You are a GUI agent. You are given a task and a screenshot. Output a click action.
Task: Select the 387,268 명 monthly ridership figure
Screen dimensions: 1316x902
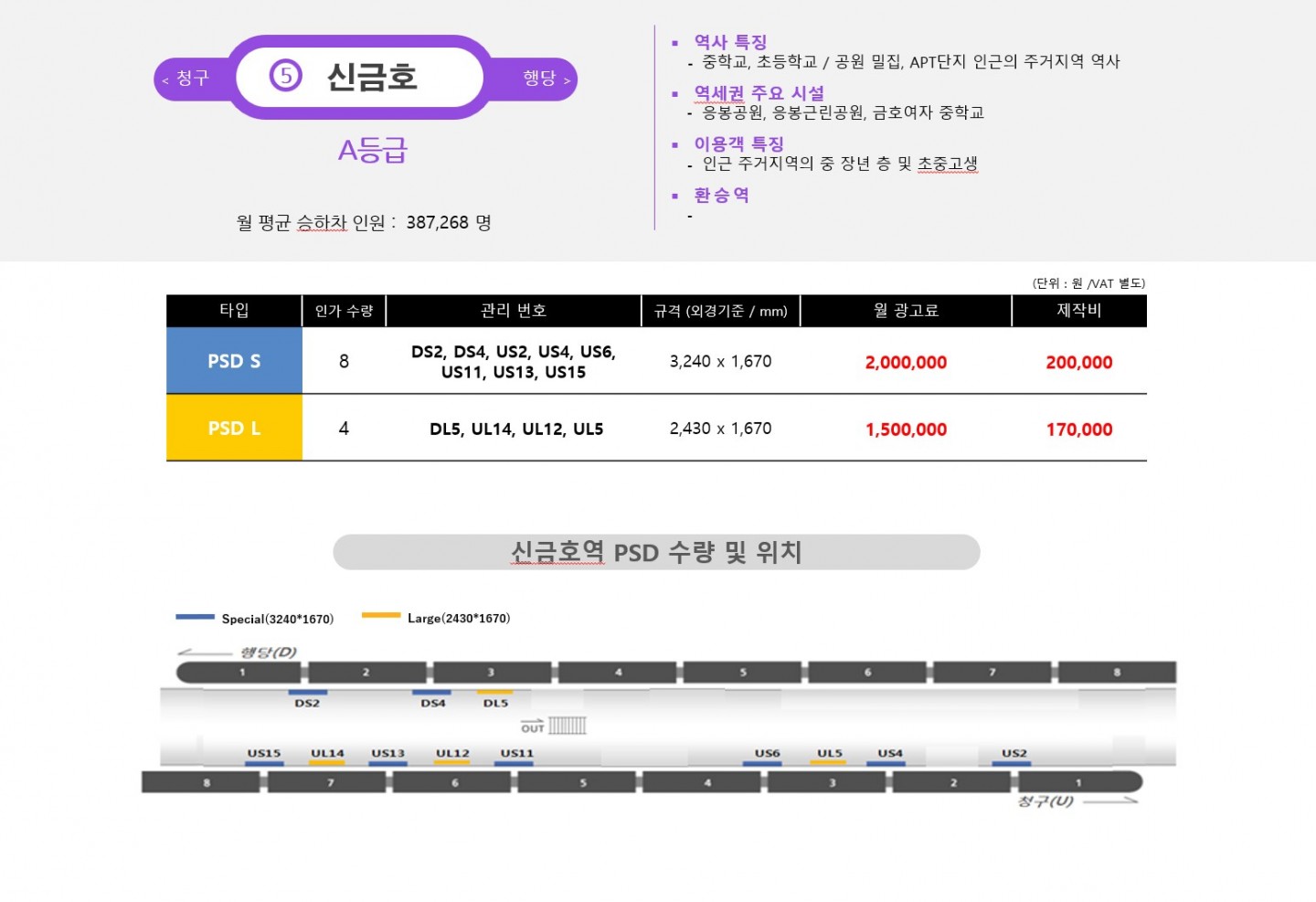[449, 222]
